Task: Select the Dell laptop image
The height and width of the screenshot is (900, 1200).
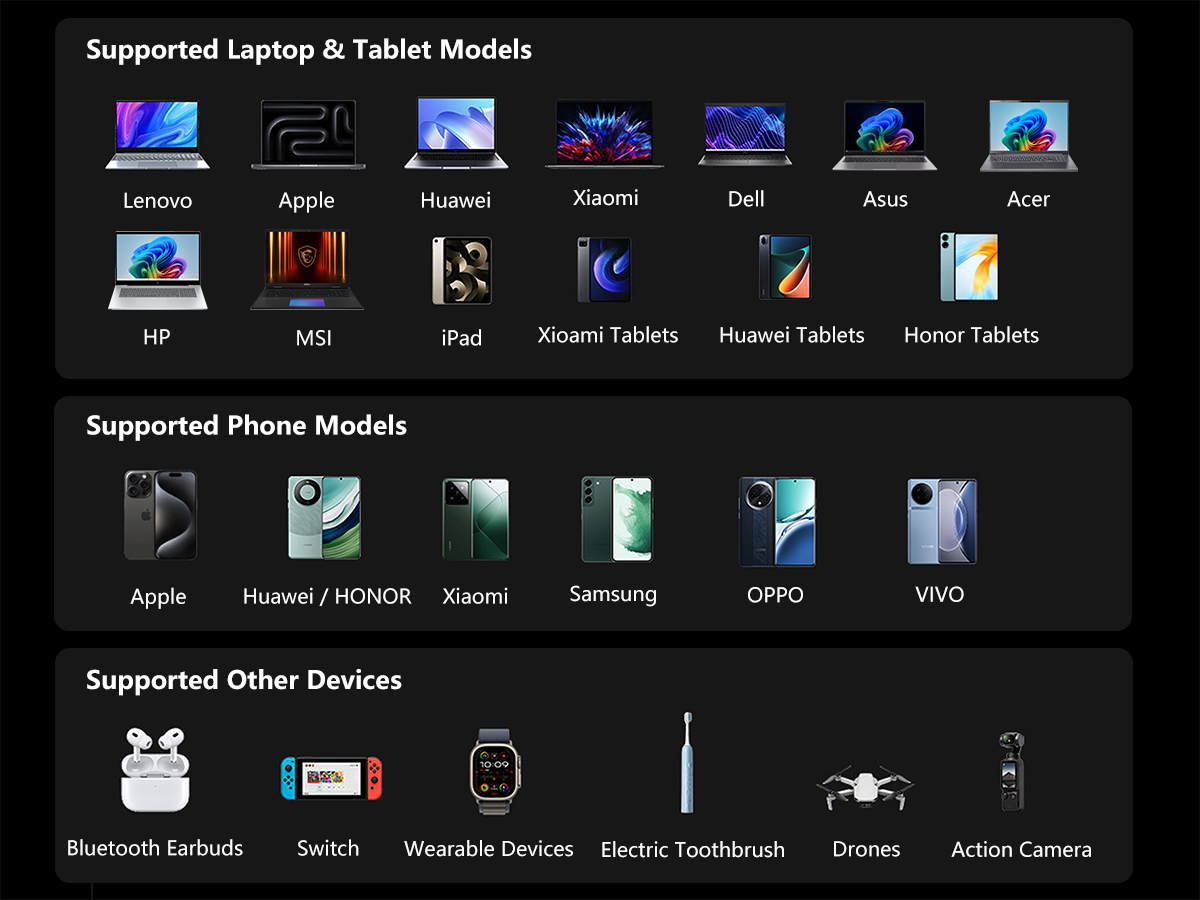Action: 745,134
